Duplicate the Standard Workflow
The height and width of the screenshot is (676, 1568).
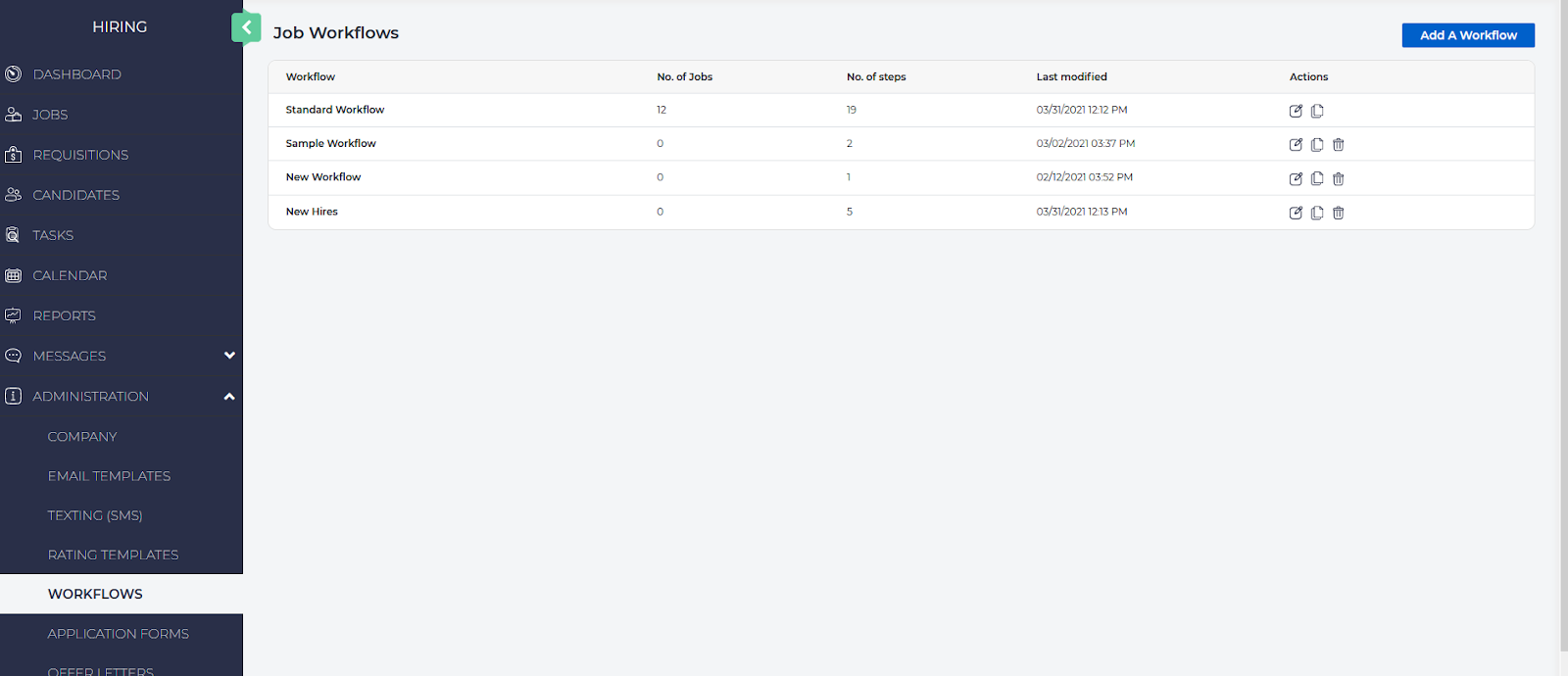1317,111
